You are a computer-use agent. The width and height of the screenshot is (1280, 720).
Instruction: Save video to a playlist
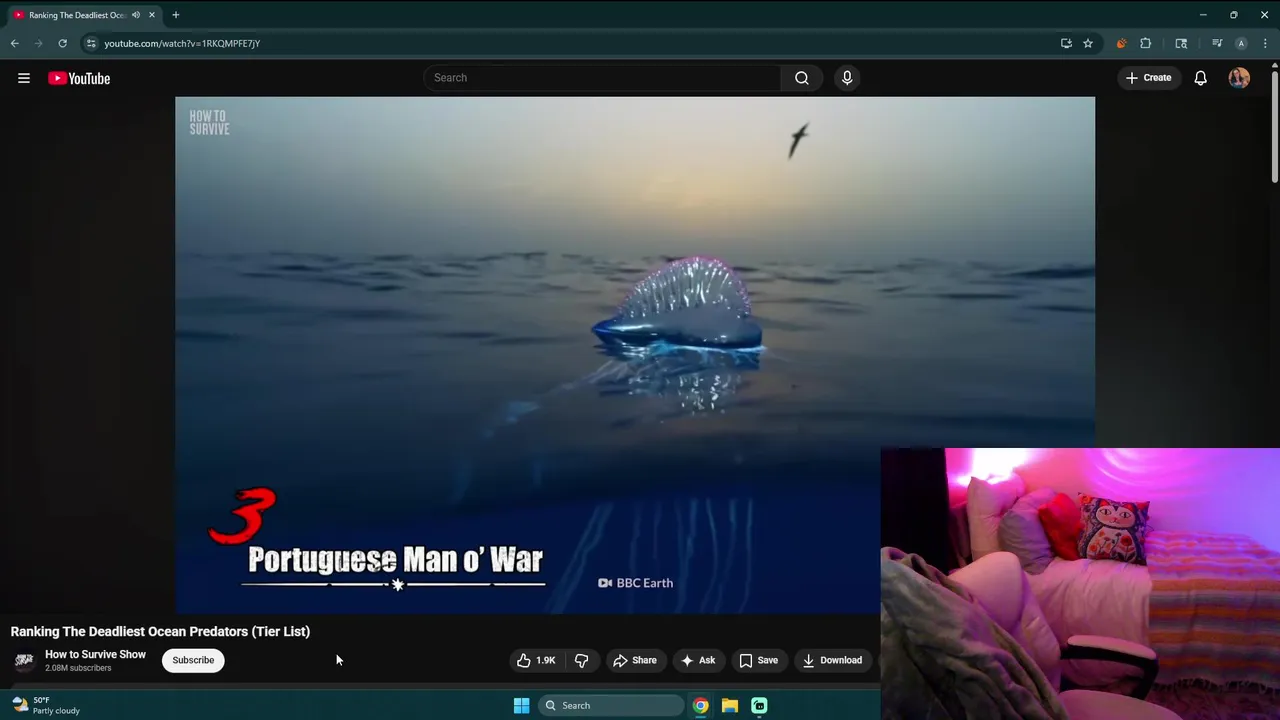pos(758,660)
